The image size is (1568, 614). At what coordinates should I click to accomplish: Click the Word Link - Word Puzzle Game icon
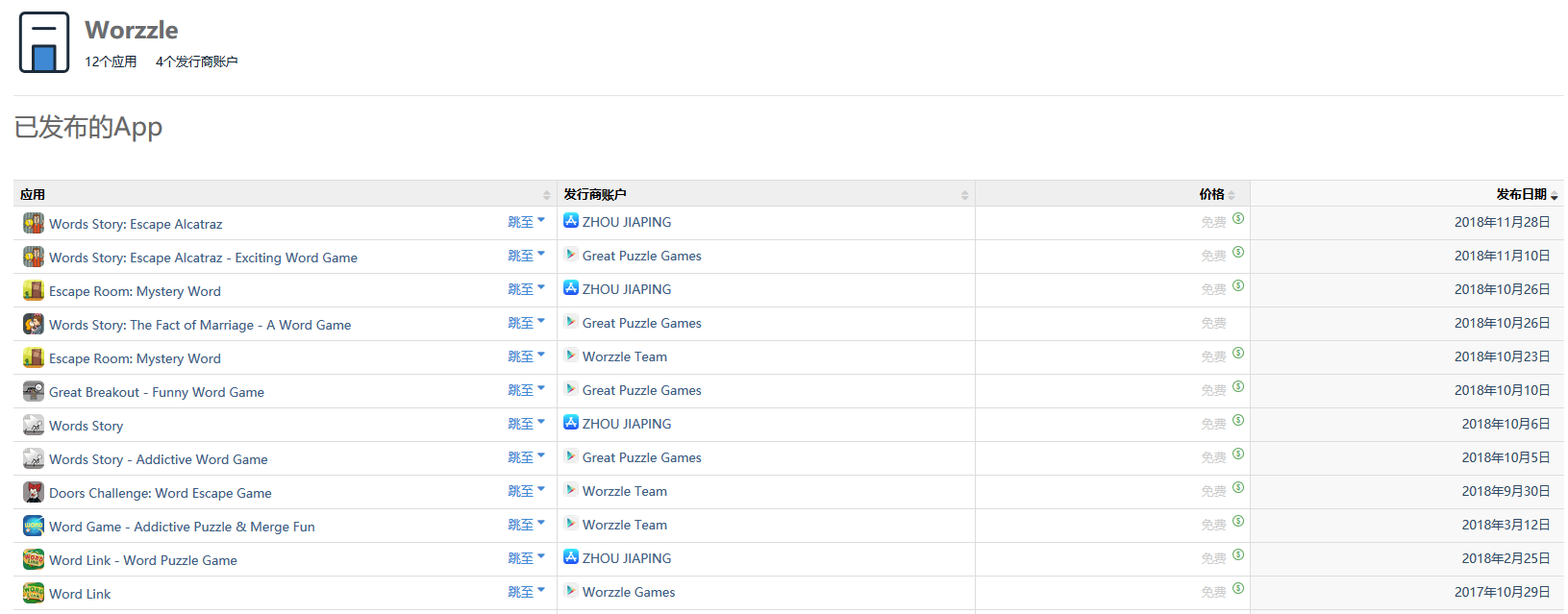pyautogui.click(x=34, y=560)
